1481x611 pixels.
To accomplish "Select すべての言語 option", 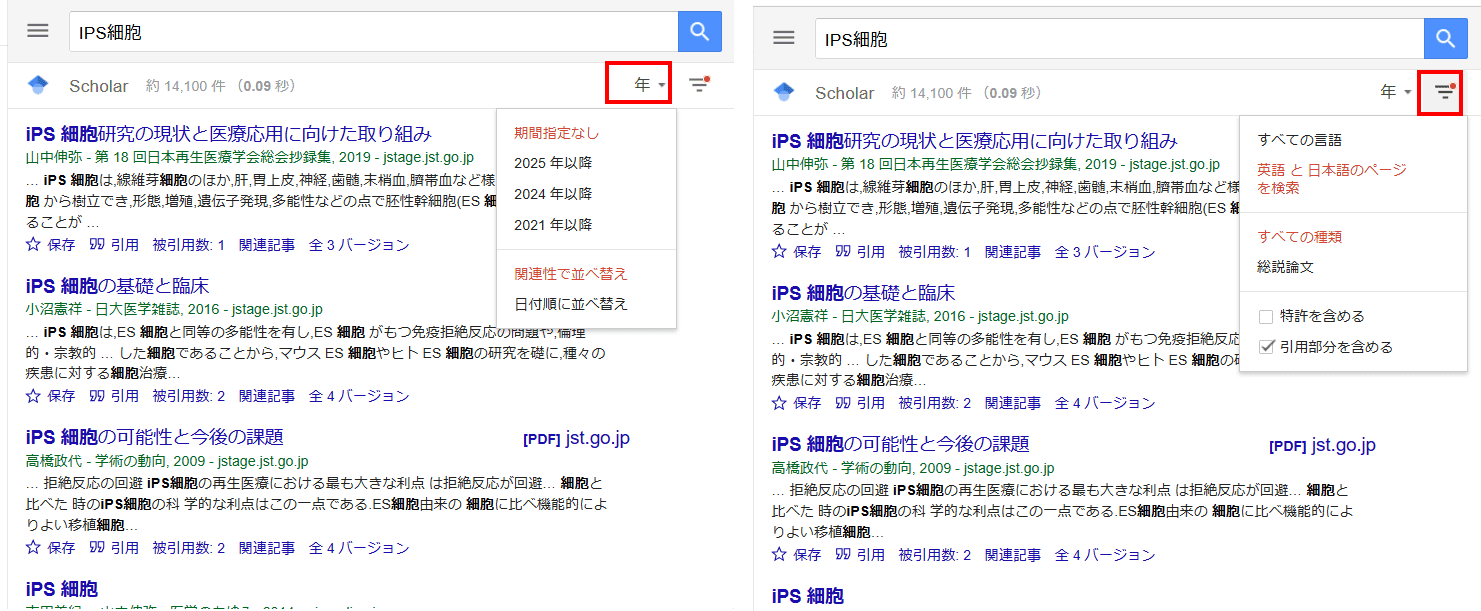I will (x=1300, y=140).
